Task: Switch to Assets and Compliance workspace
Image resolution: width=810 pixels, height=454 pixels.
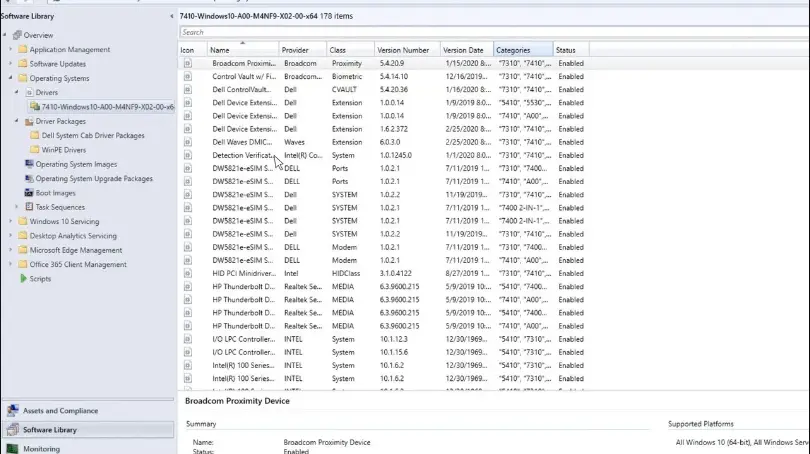Action: [88, 411]
